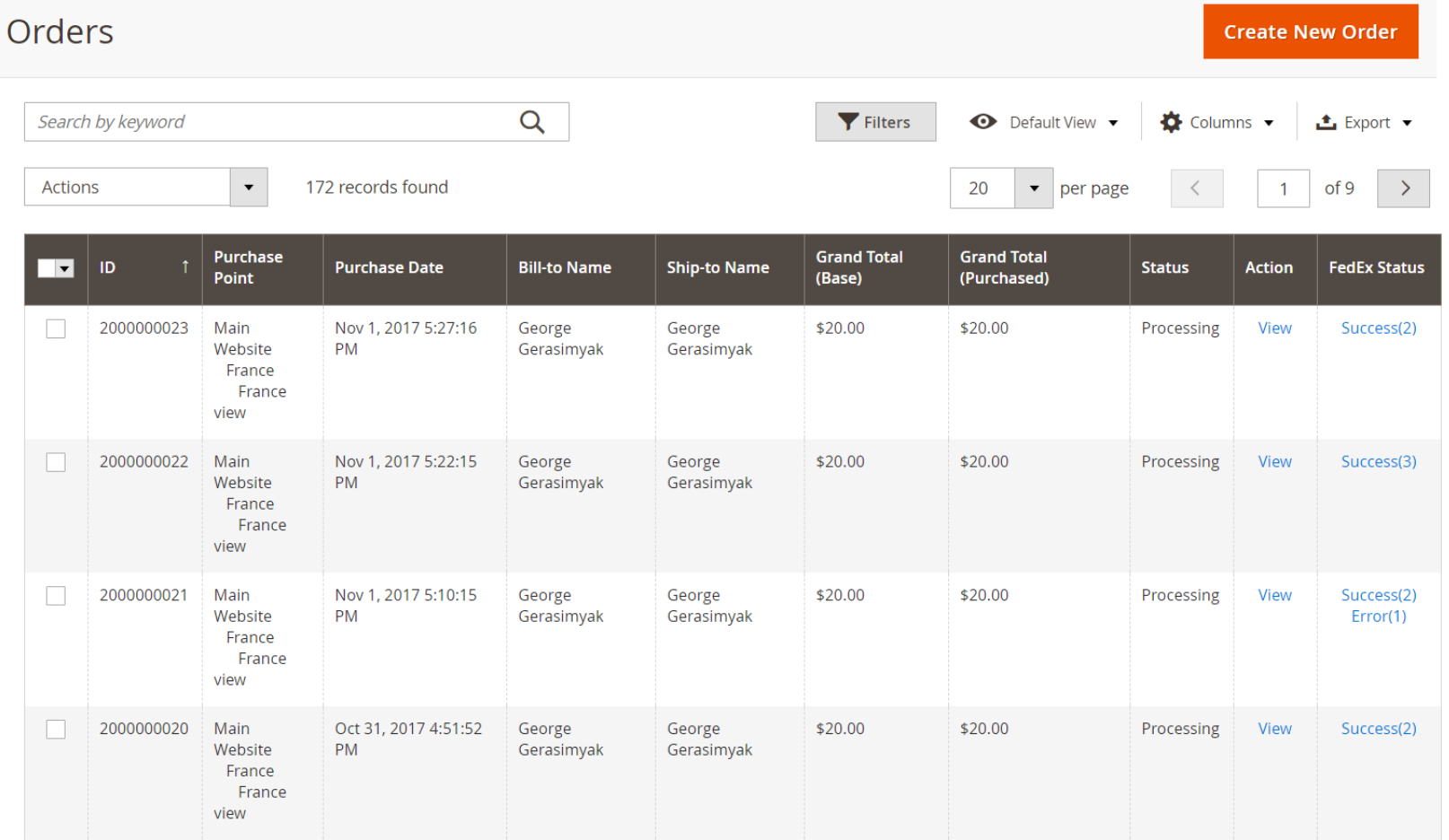Viewport: 1449px width, 840px height.
Task: Sort by ID using the arrow icon
Action: 185,267
